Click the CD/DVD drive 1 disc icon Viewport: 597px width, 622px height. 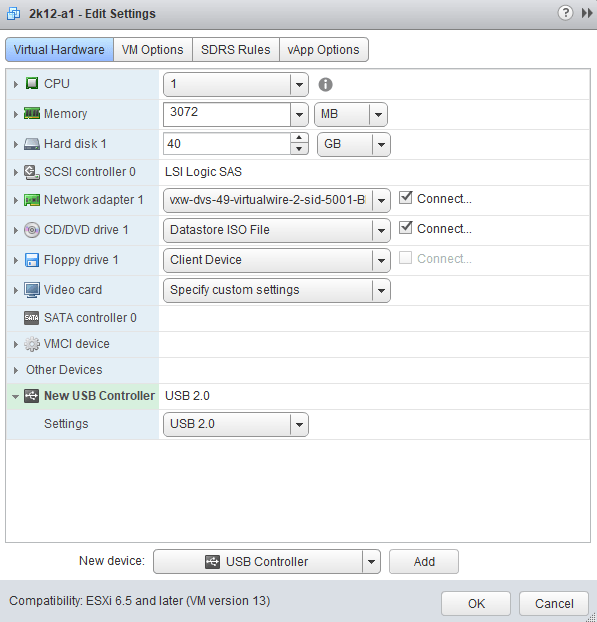[32, 230]
